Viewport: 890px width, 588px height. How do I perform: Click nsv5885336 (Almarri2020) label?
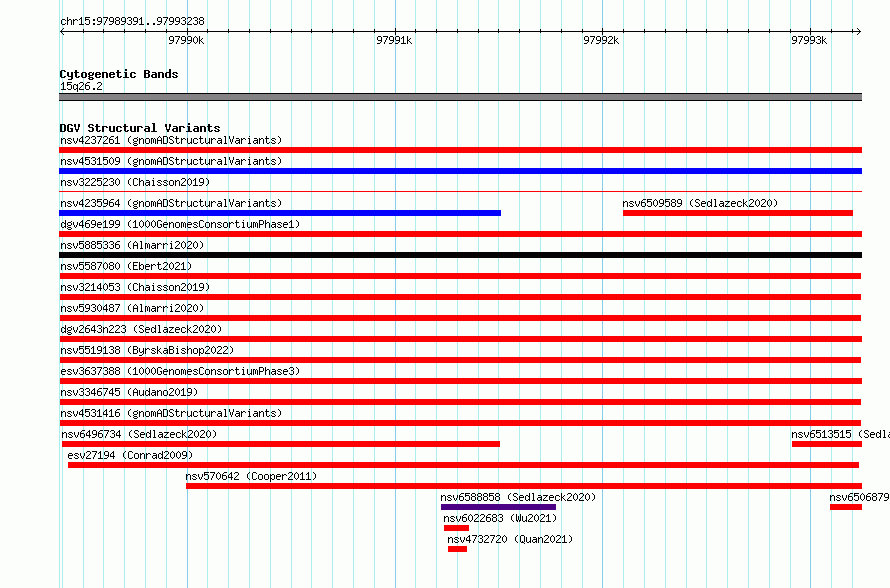pyautogui.click(x=132, y=245)
